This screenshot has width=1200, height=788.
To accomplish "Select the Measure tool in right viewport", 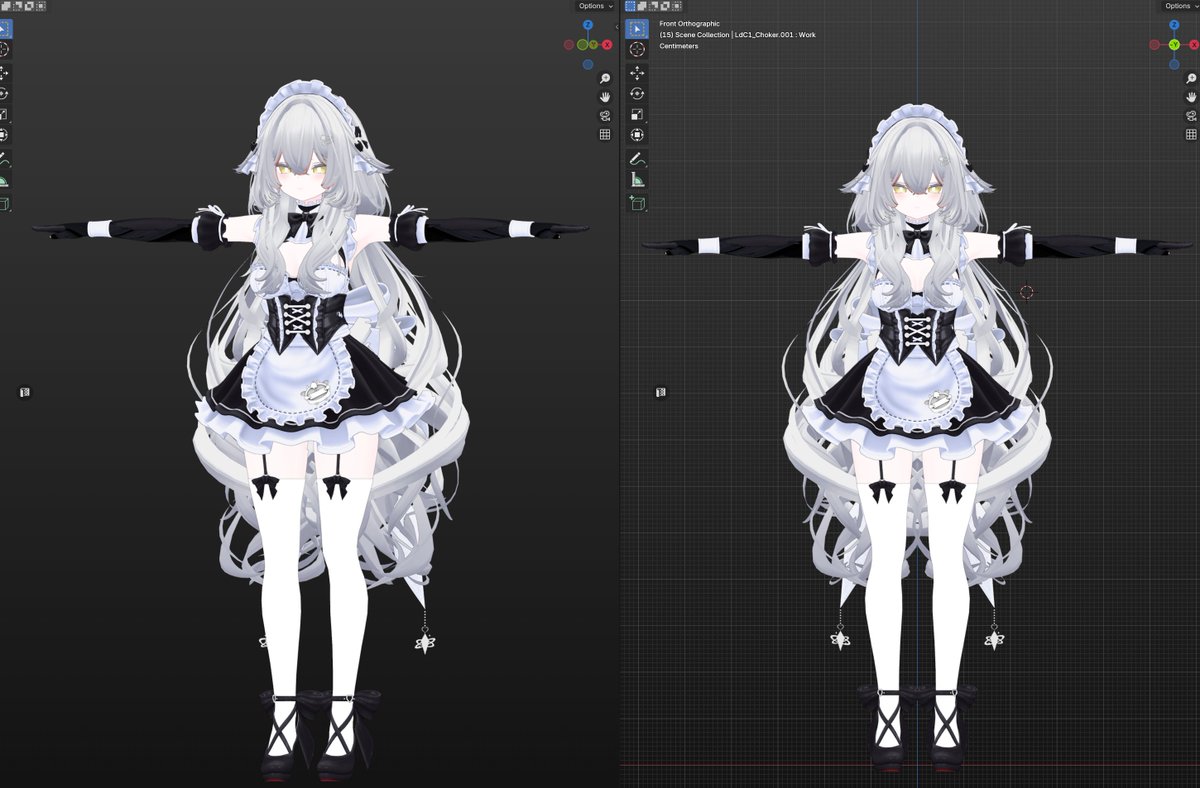I will coord(637,180).
